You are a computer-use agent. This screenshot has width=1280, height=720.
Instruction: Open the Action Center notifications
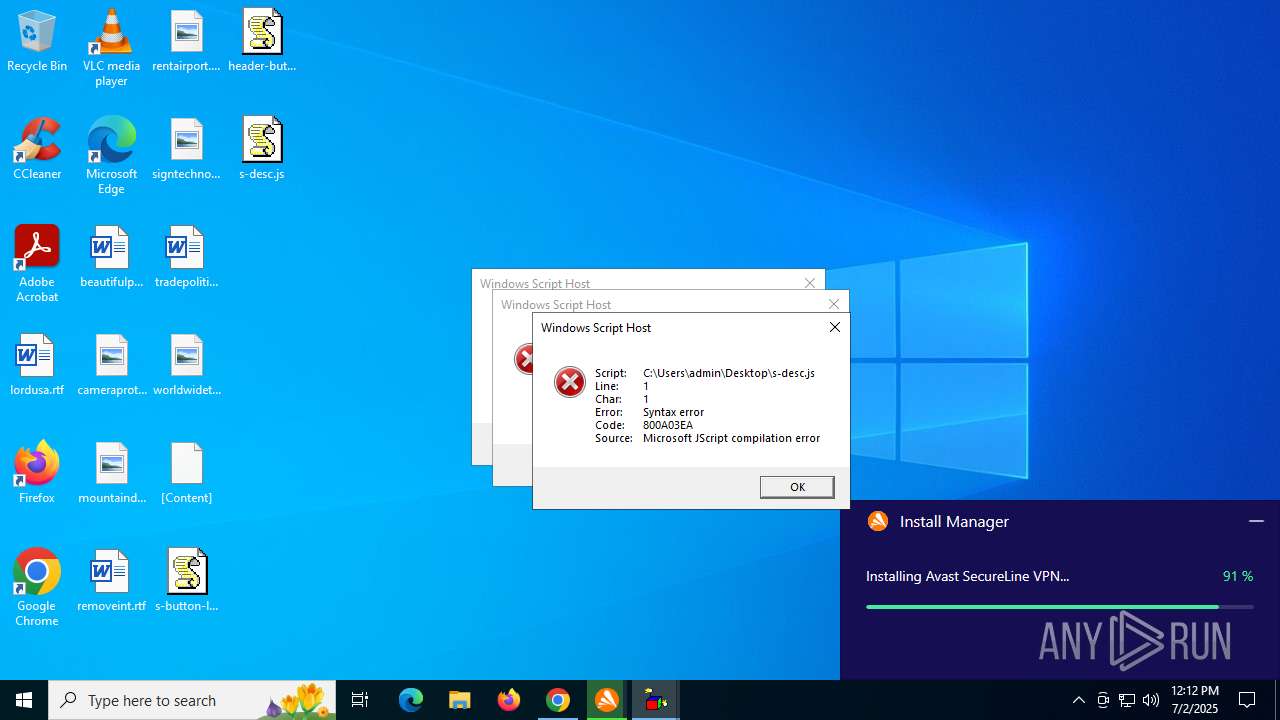pos(1247,700)
